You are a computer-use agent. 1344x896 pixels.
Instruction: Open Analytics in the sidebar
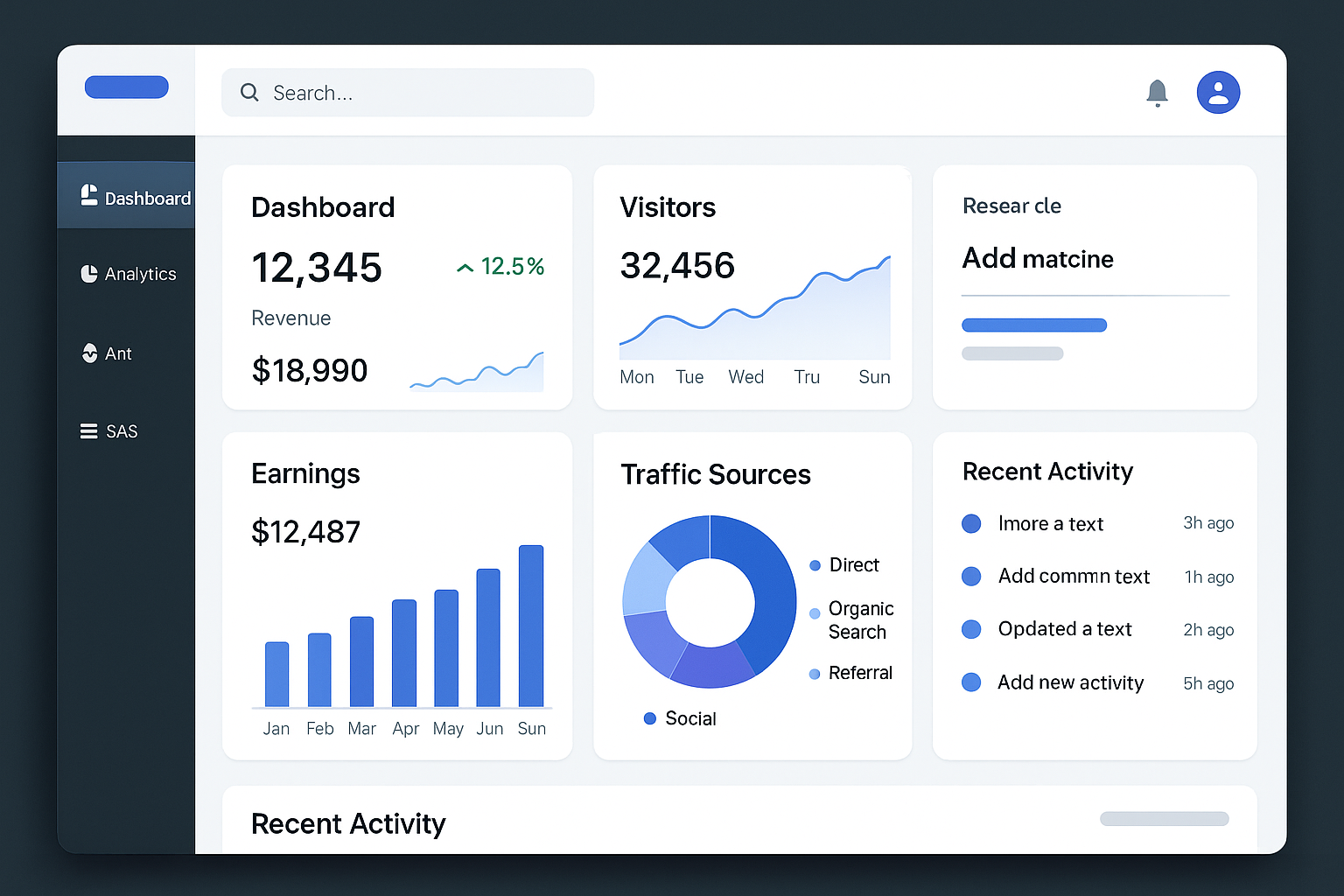pyautogui.click(x=140, y=274)
